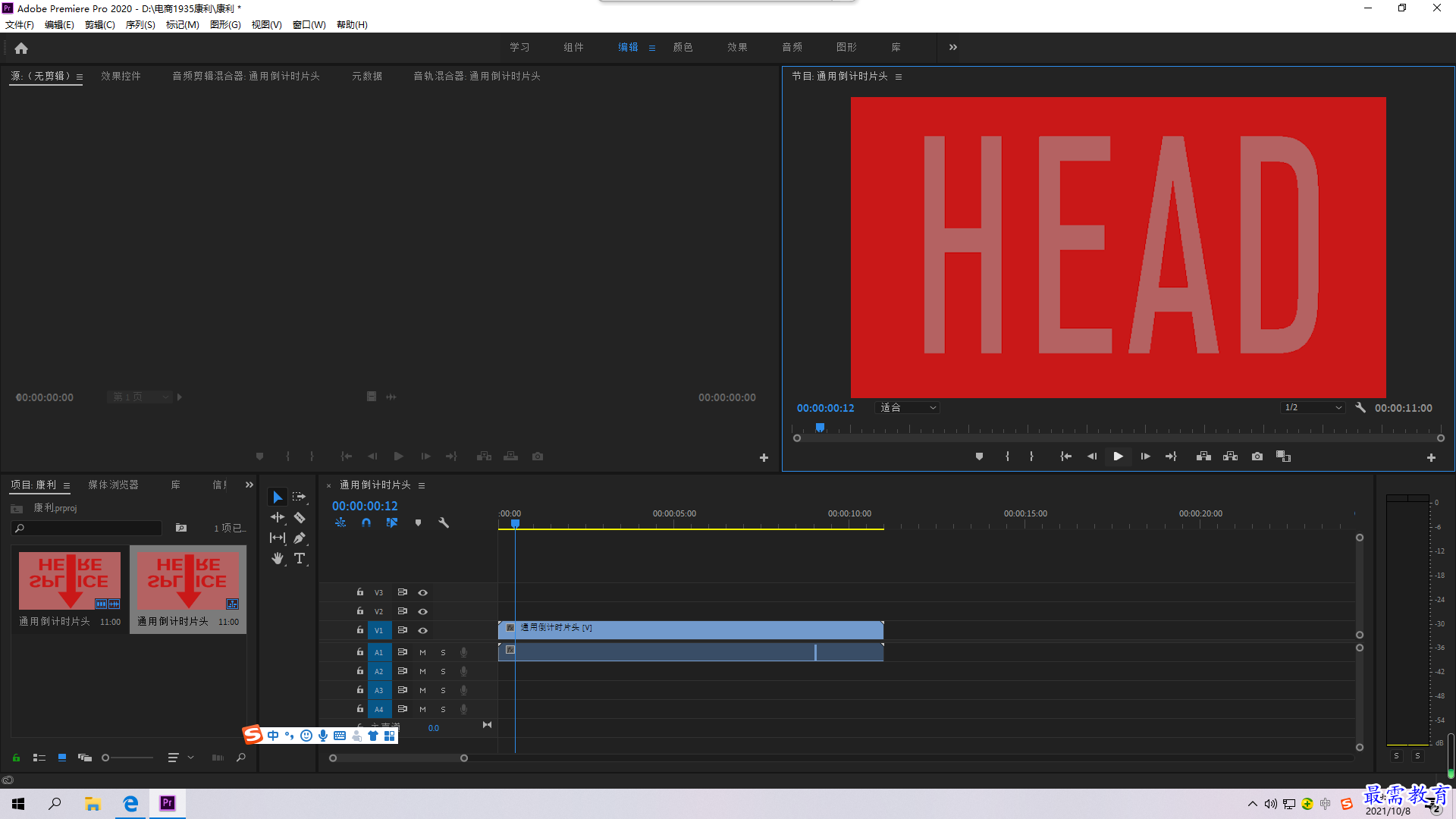Add marker in the Program monitor
The image size is (1456, 819).
point(979,457)
